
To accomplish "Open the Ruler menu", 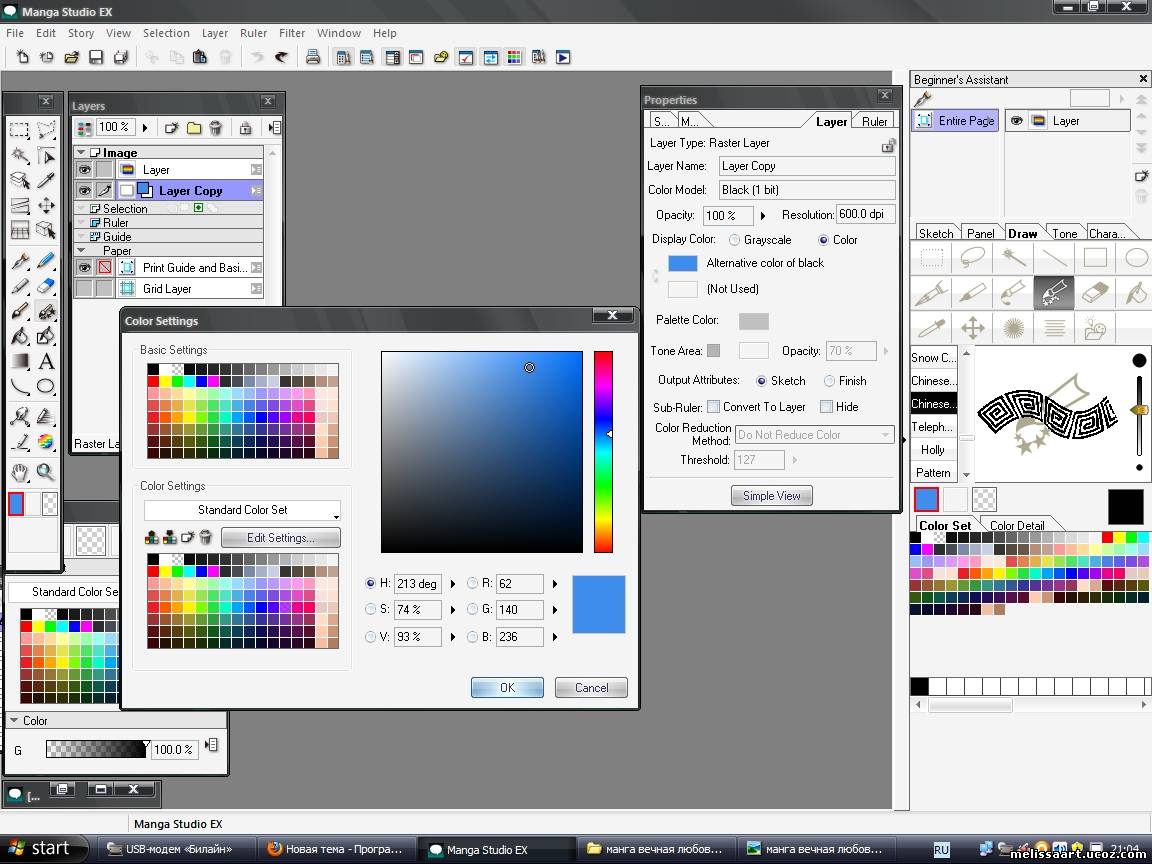I will 253,33.
